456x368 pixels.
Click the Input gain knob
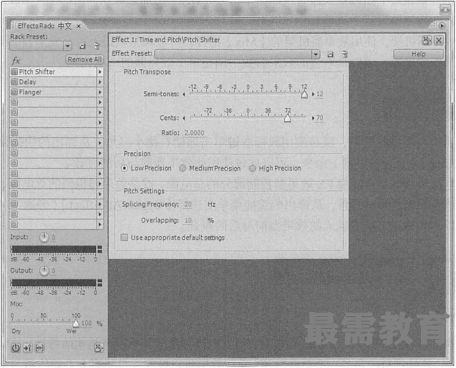pos(44,237)
